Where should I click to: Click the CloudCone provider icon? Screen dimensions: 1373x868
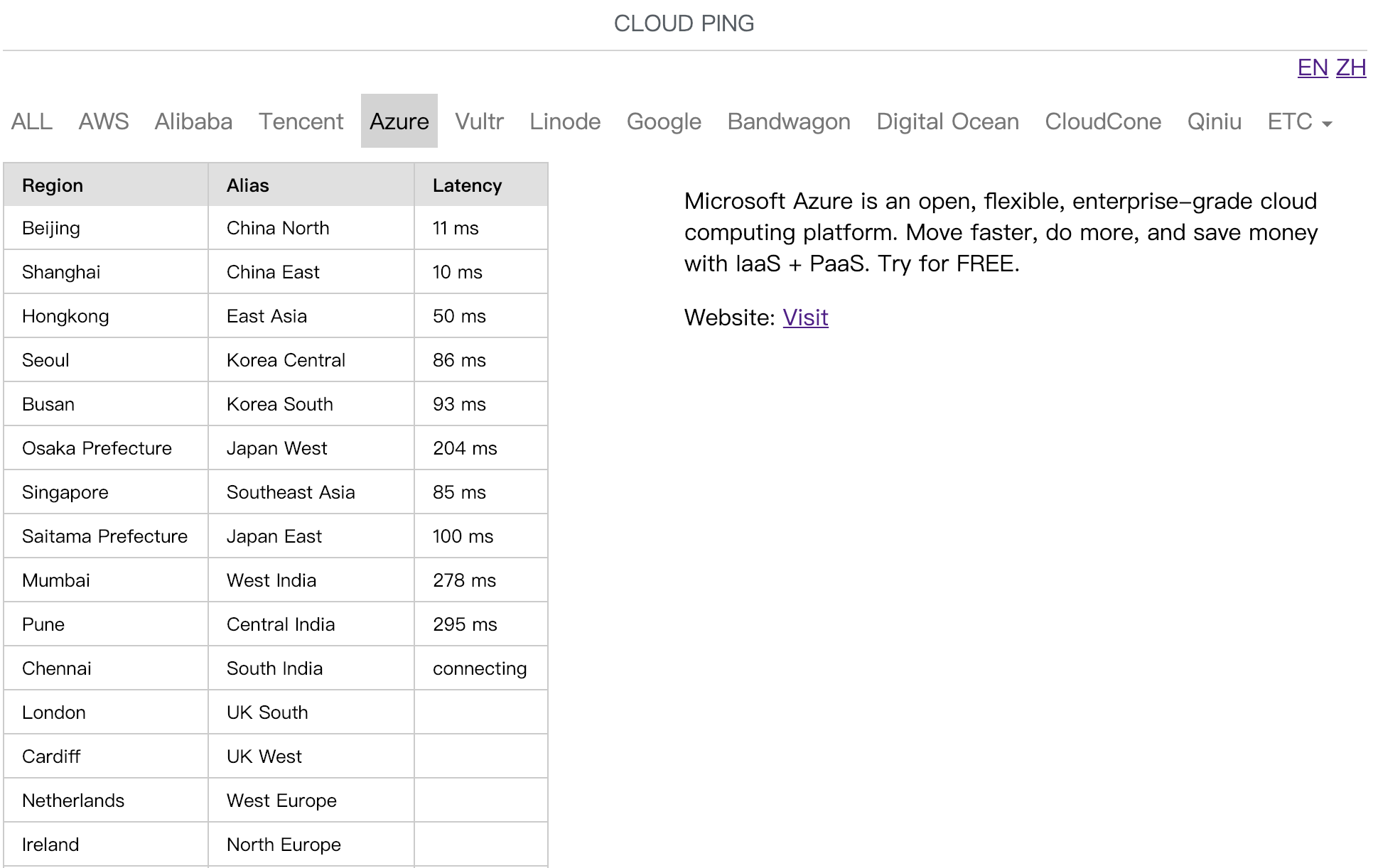tap(1101, 122)
